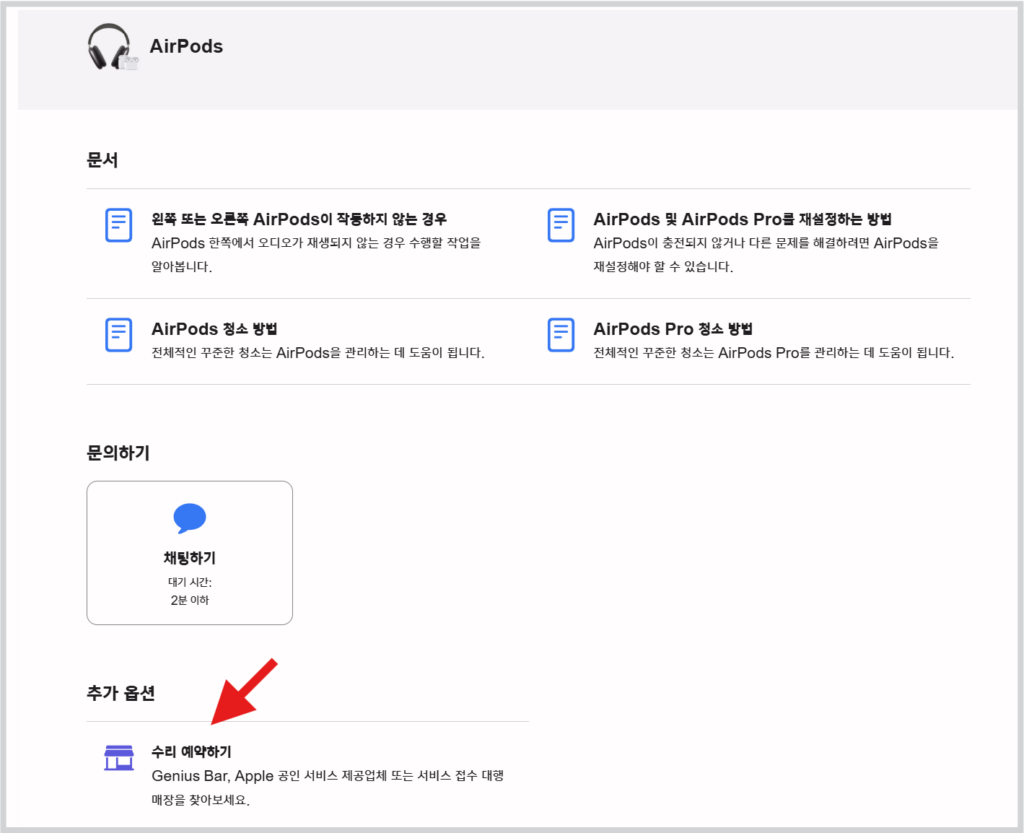
Task: Click the store icon next to 수리 예약하기
Action: click(x=119, y=758)
